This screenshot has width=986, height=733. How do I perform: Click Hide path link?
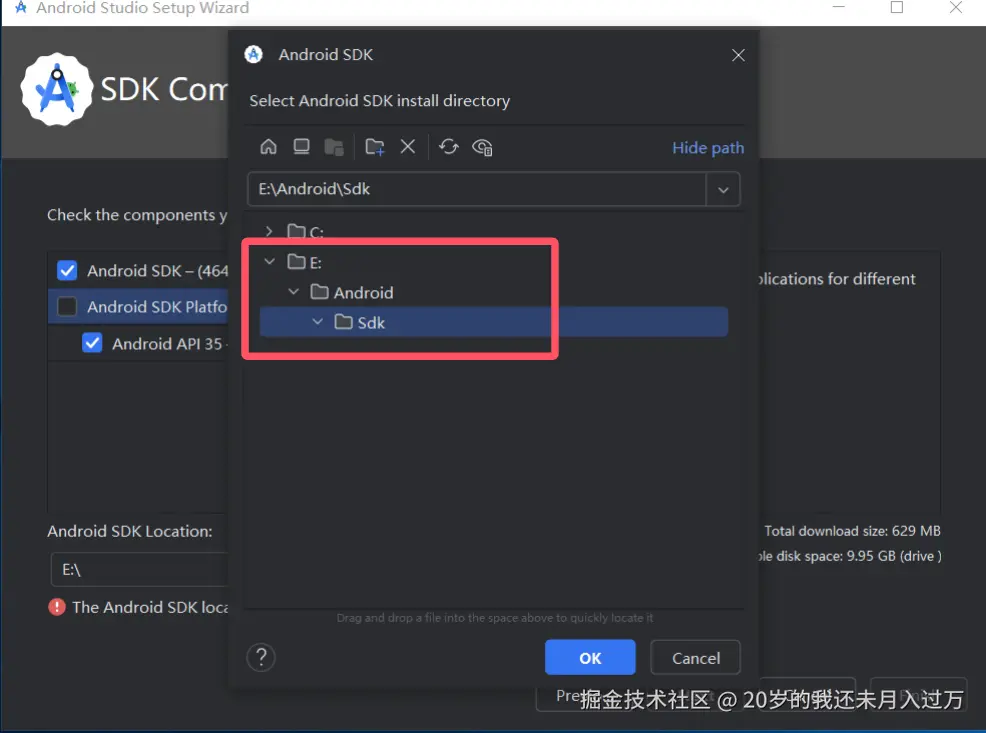[708, 148]
